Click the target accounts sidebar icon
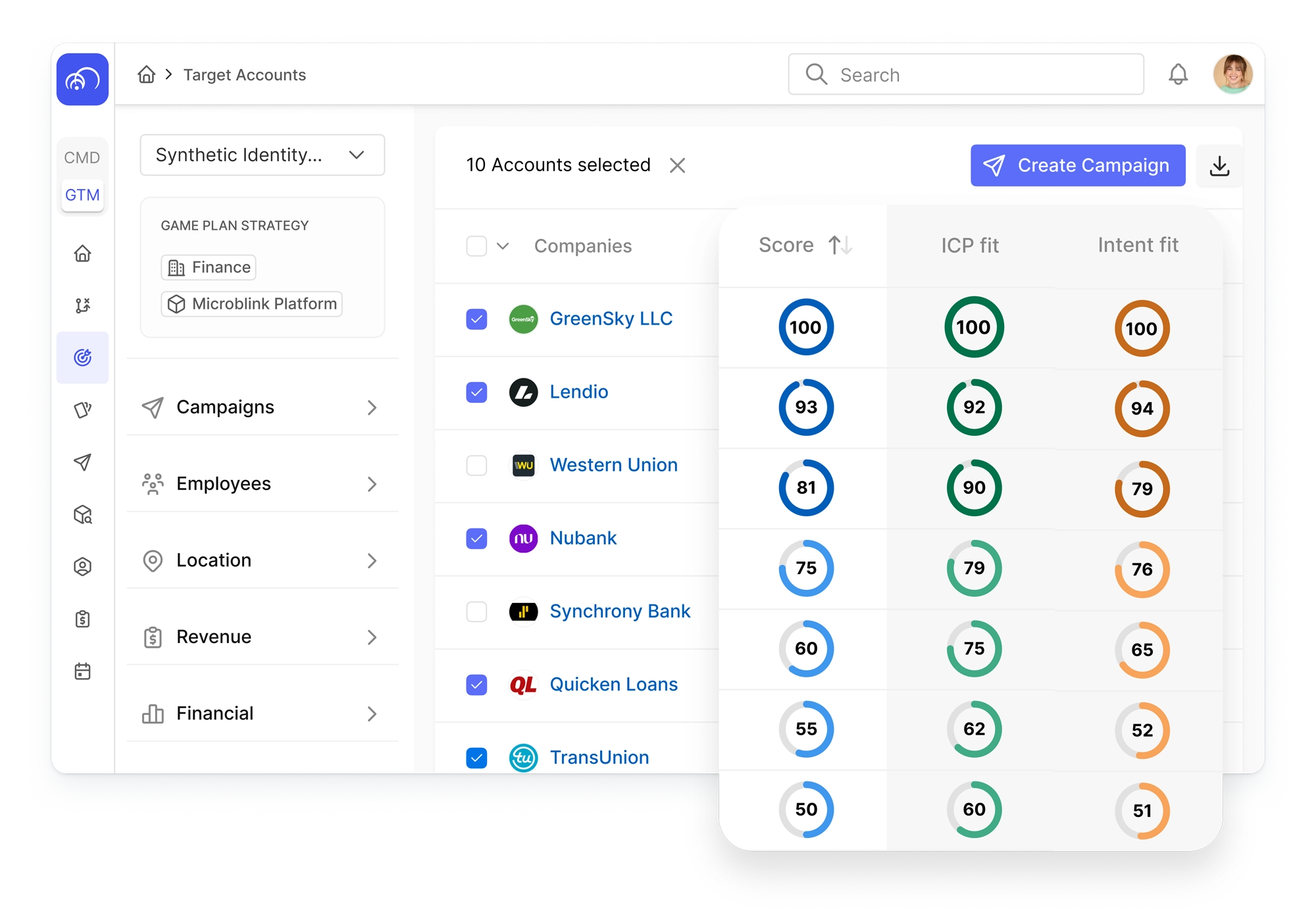This screenshot has height=919, width=1316. click(82, 357)
